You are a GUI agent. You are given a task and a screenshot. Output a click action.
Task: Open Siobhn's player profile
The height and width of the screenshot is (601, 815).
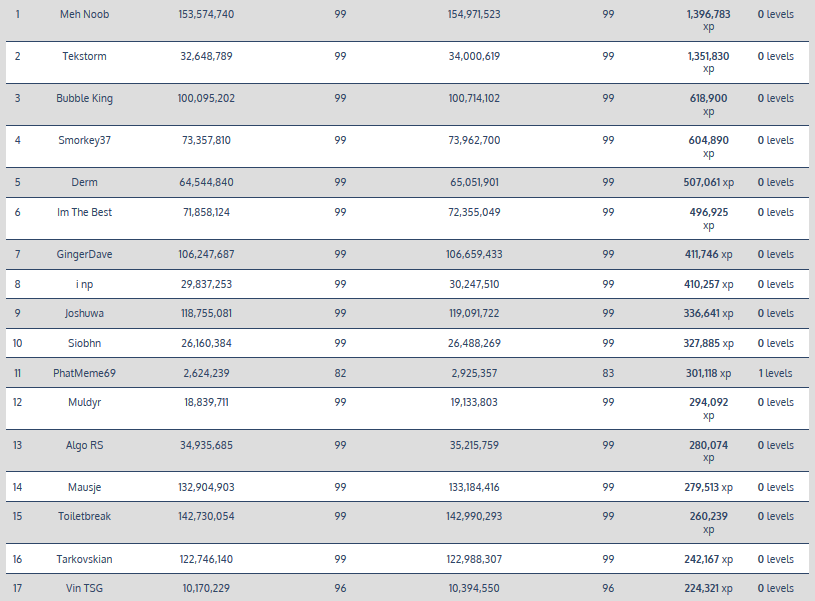[84, 343]
